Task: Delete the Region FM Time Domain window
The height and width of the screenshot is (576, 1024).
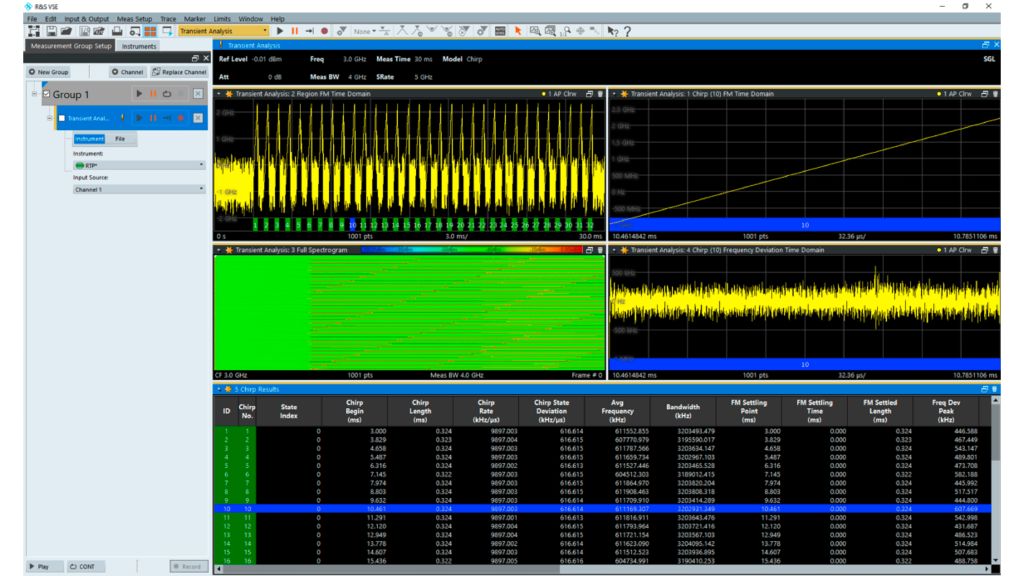Action: tap(600, 94)
